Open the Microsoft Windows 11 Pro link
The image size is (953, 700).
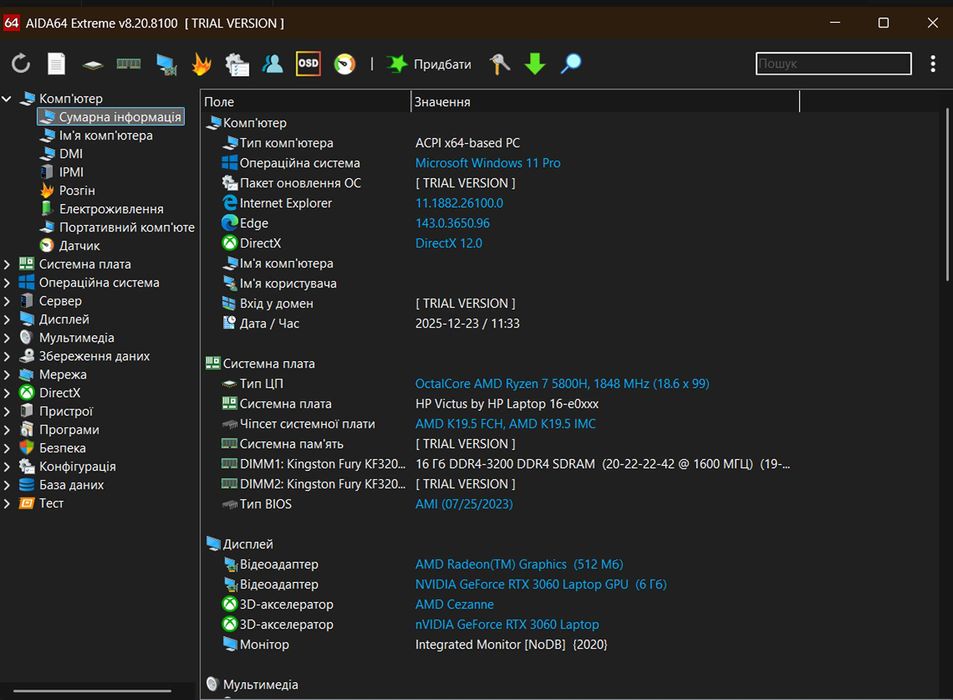pyautogui.click(x=487, y=163)
